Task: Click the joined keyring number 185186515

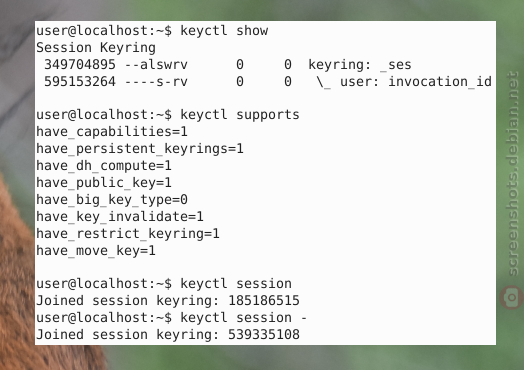Action: coord(264,300)
